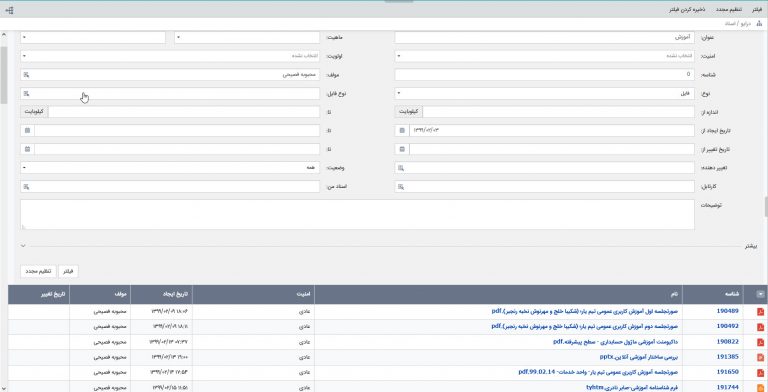Click the 'توضیحات' text area

(357, 214)
